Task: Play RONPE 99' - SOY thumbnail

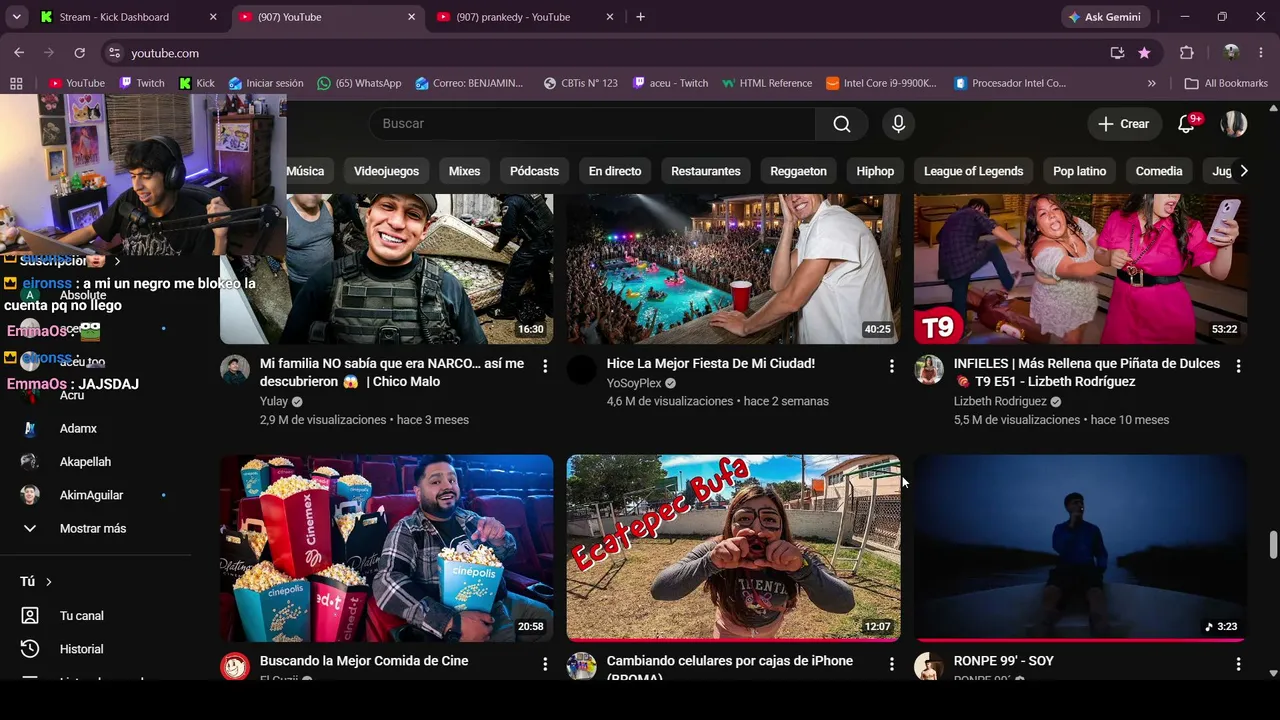Action: (1080, 548)
